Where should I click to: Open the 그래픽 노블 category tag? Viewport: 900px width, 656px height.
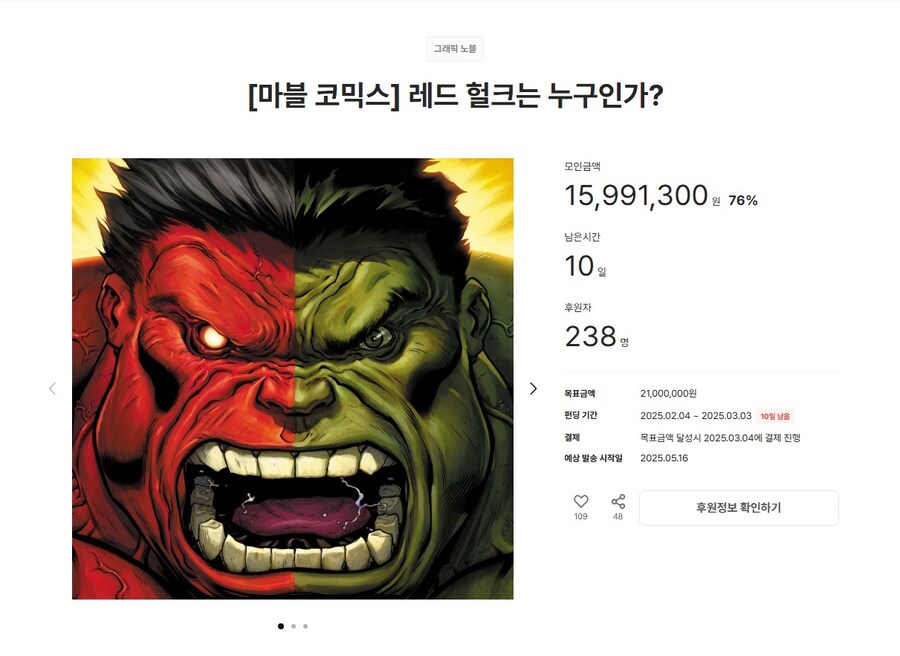[x=455, y=49]
